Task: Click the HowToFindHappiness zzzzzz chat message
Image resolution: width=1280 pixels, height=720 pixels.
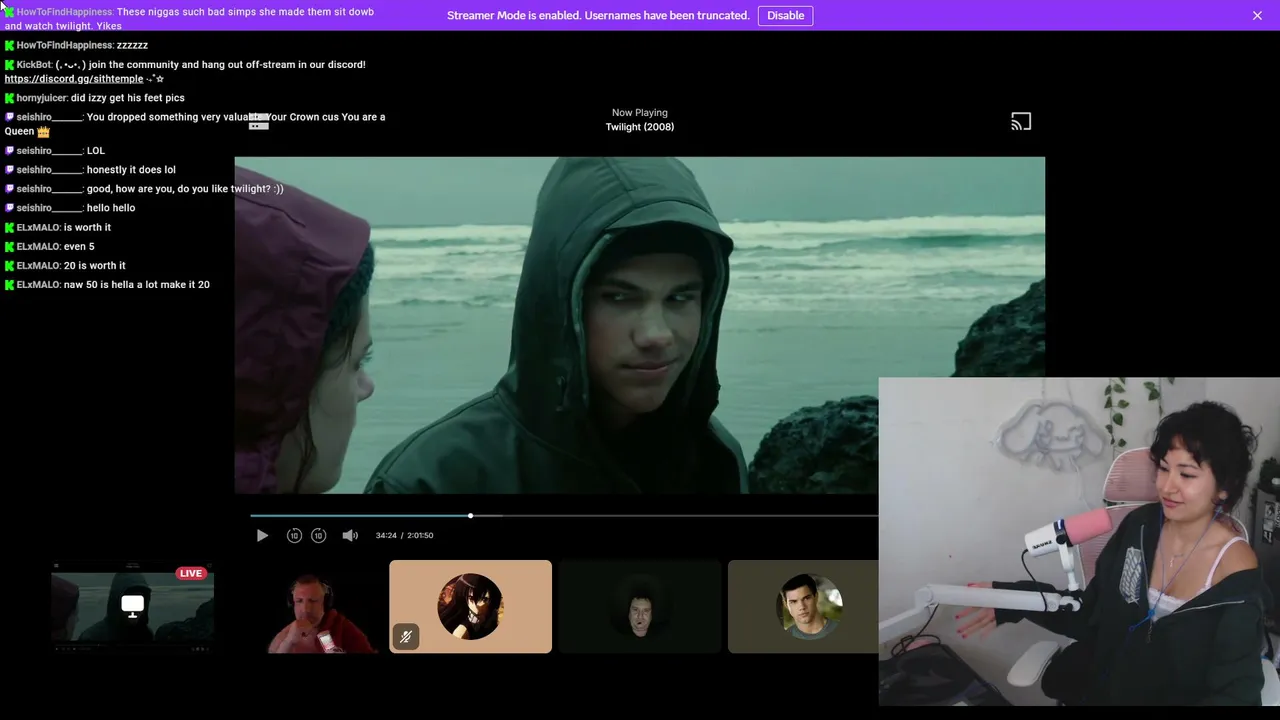Action: (76, 45)
